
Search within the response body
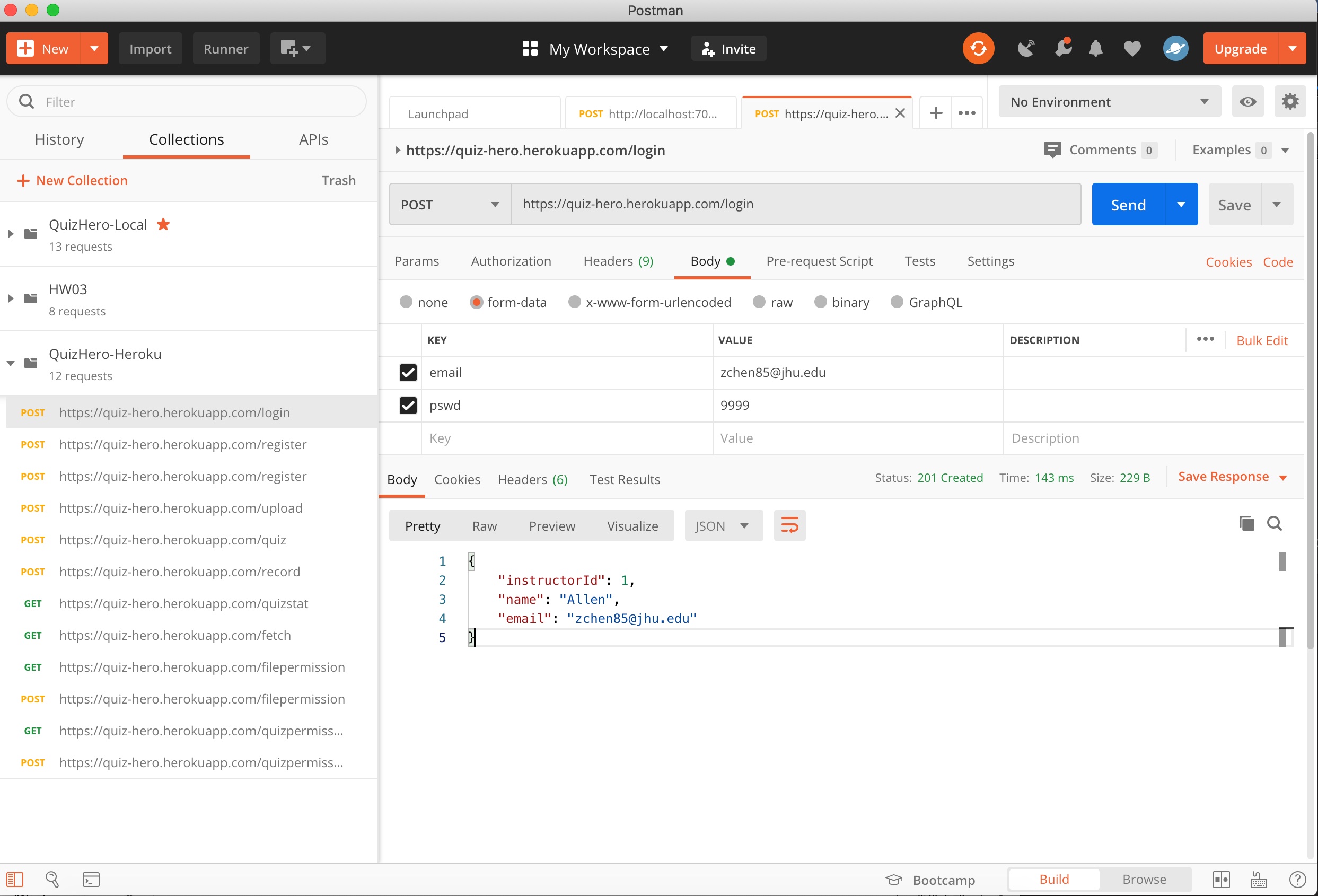(x=1275, y=523)
